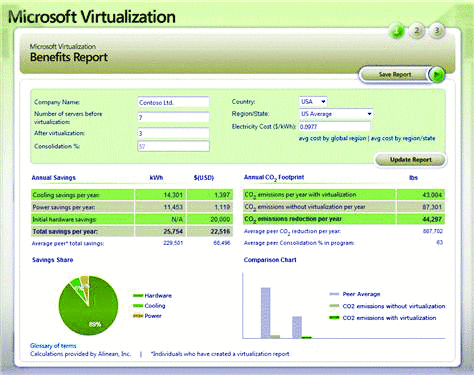Click green arrow beside Save Report
Viewport: 474px width, 375px height.
437,75
